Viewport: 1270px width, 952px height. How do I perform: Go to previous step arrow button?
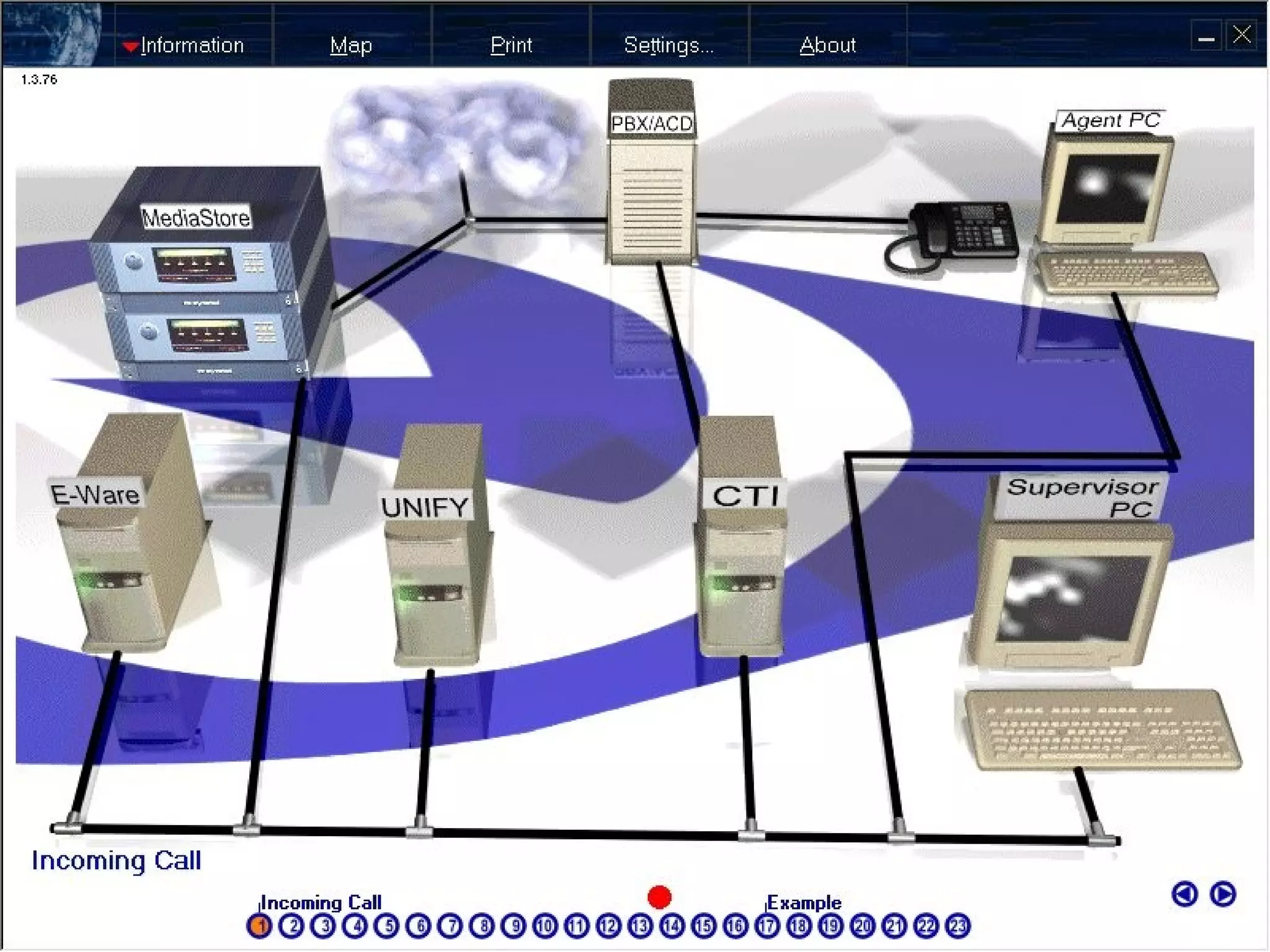1184,894
